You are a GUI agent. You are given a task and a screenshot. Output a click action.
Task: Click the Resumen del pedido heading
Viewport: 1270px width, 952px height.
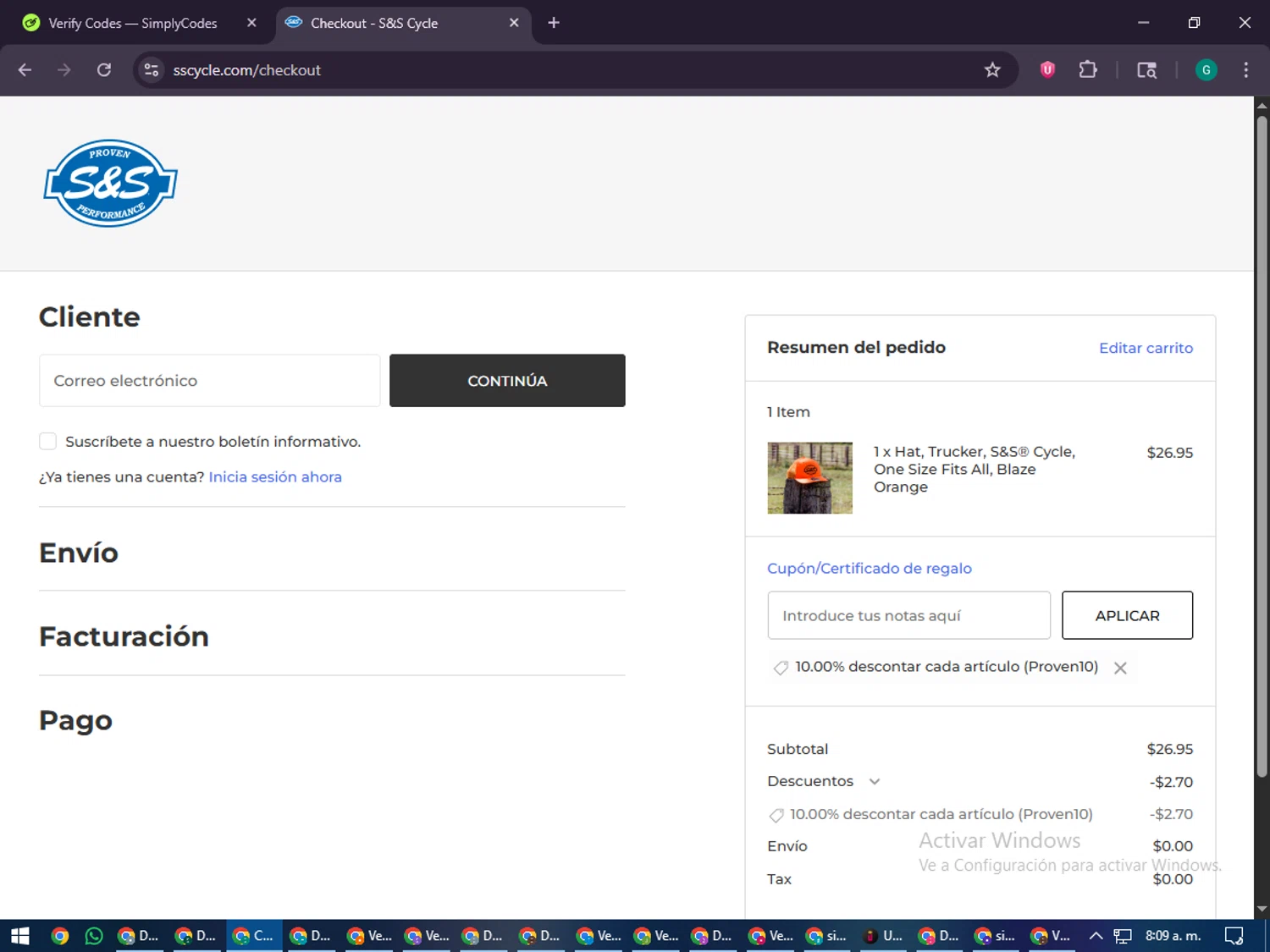[856, 347]
